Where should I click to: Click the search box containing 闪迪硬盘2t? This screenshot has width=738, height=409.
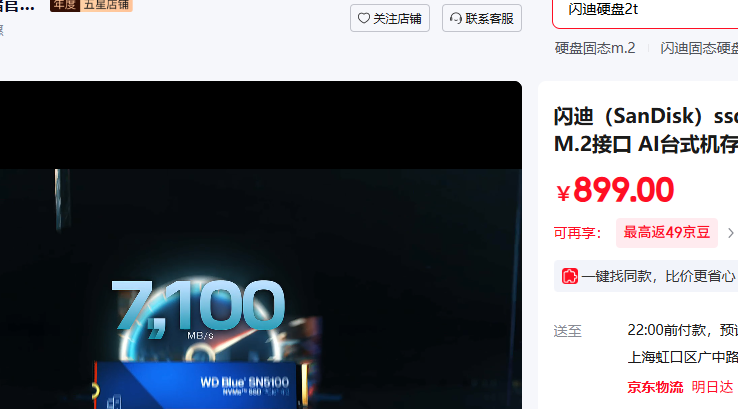tap(650, 10)
